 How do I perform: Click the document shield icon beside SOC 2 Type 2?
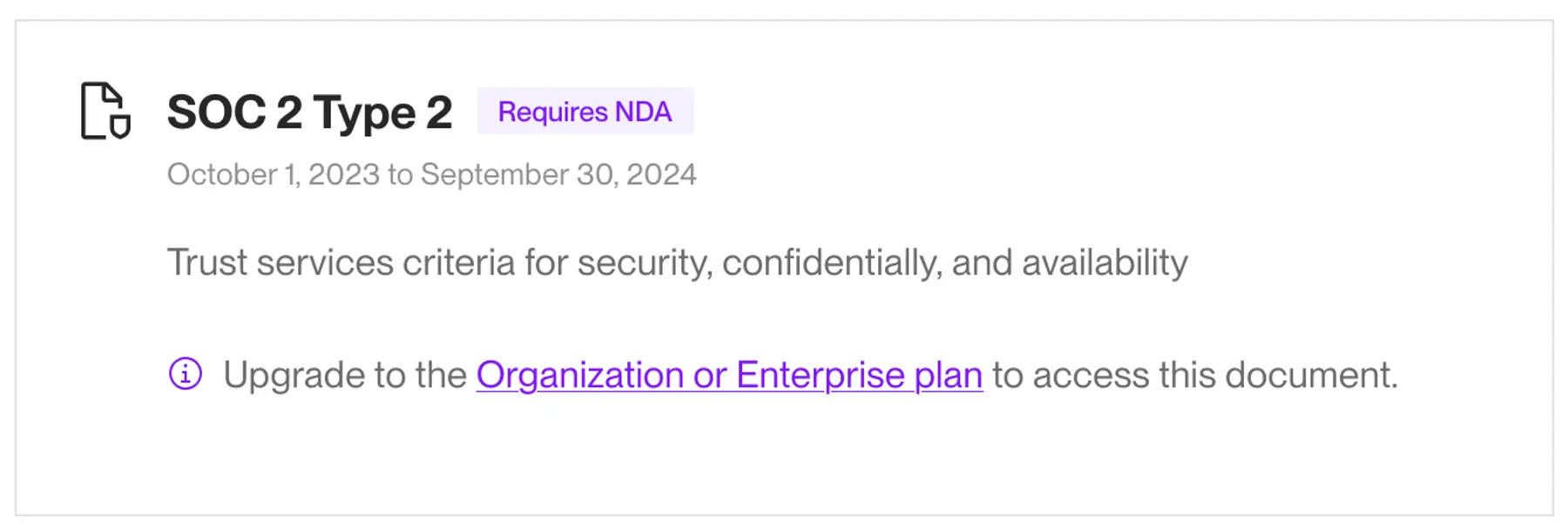coord(106,111)
